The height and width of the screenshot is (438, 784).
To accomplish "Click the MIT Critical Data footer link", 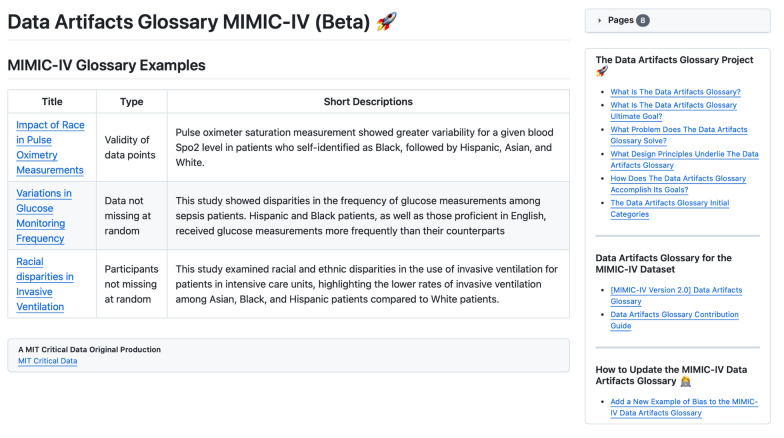I will pos(47,361).
